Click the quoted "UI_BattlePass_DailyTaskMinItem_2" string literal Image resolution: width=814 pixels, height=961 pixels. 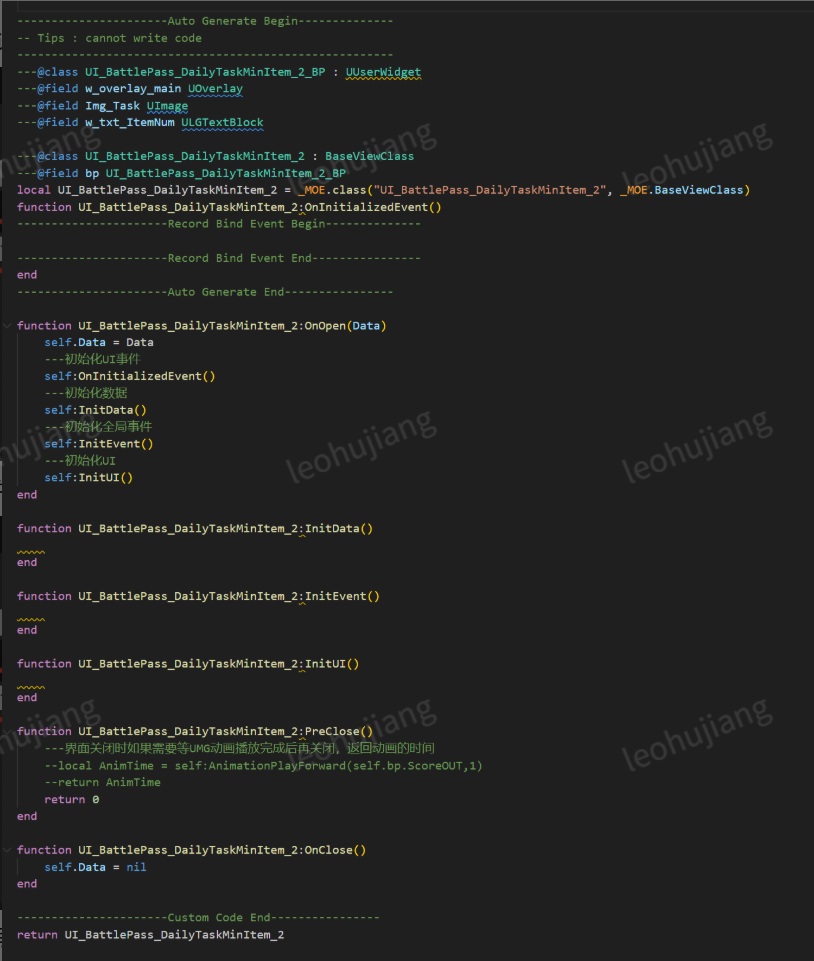point(489,190)
